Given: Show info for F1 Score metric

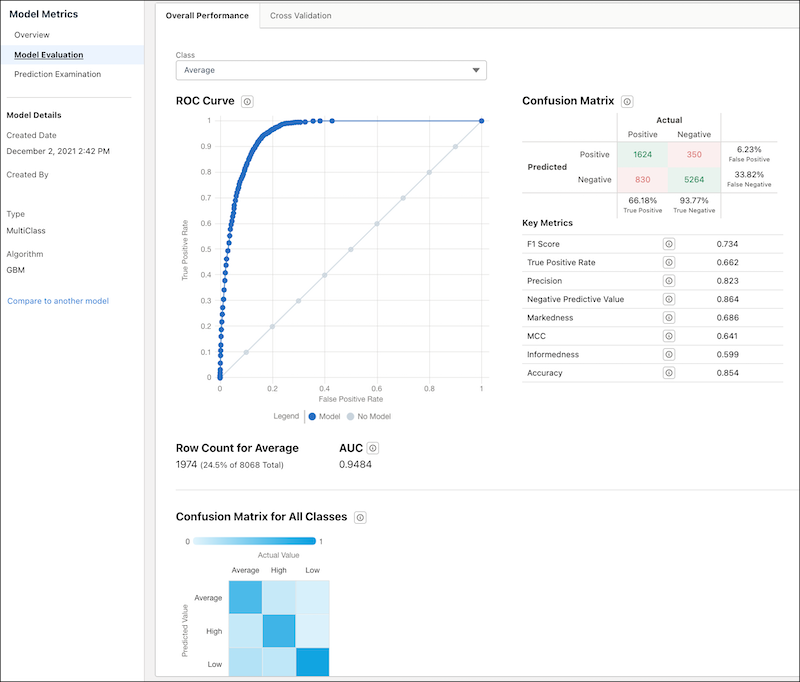Looking at the screenshot, I should tap(669, 244).
